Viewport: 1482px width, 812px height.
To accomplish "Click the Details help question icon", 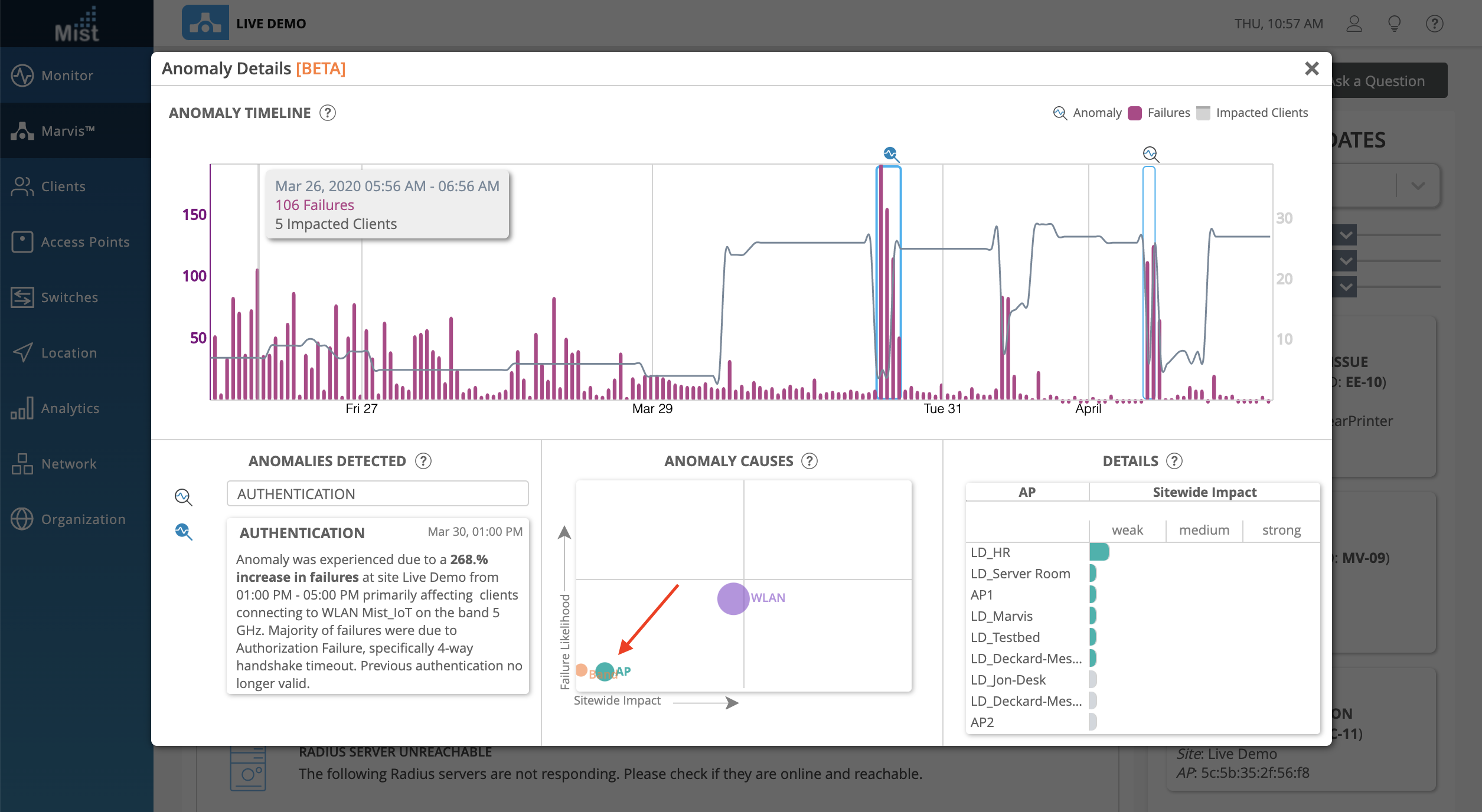I will [x=1174, y=461].
